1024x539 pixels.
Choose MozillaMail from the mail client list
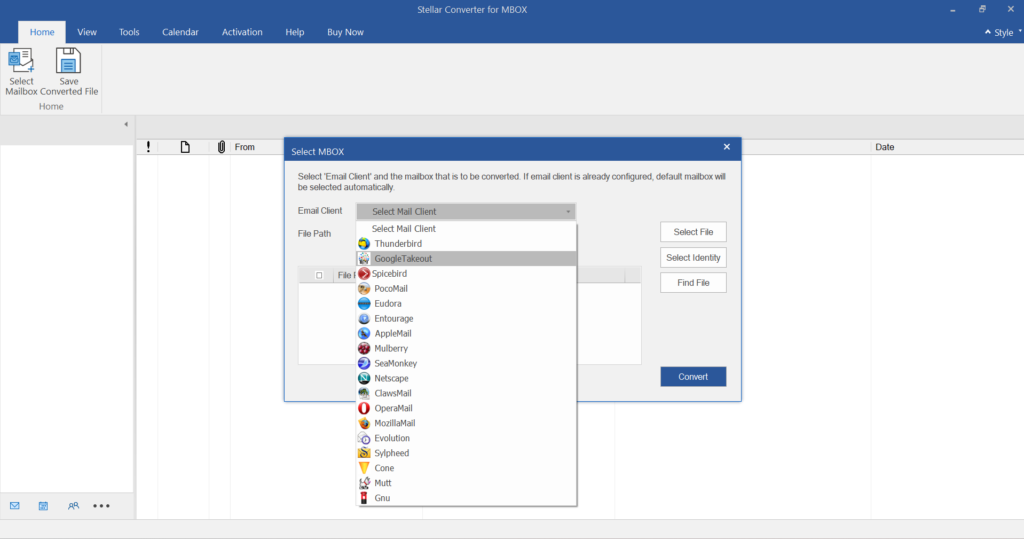click(466, 423)
